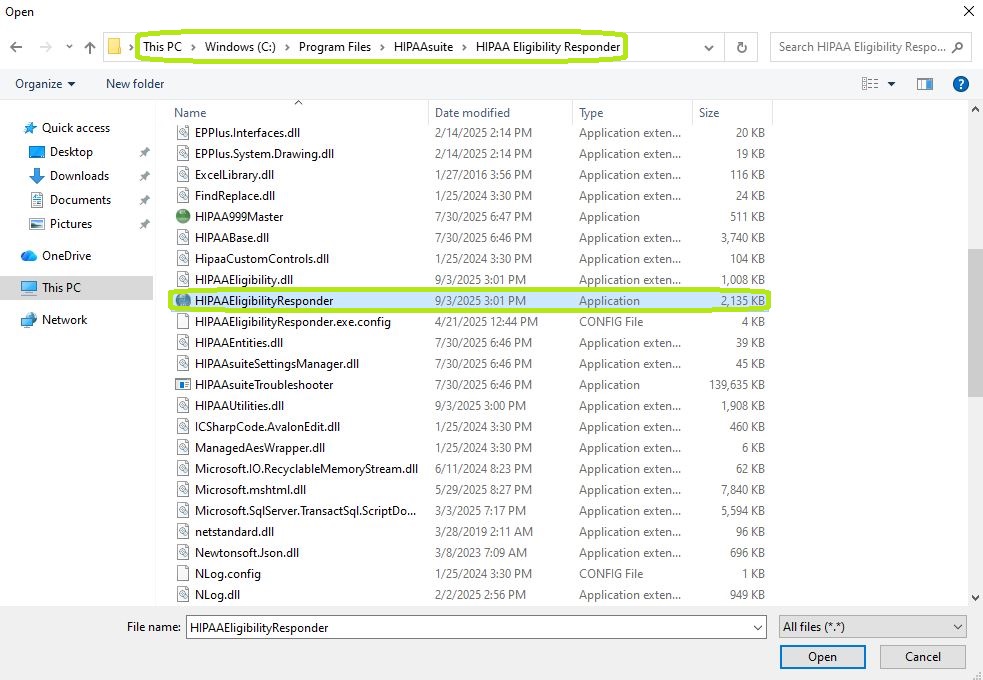This screenshot has height=680, width=983.
Task: Sort files by the Size column
Action: [709, 113]
